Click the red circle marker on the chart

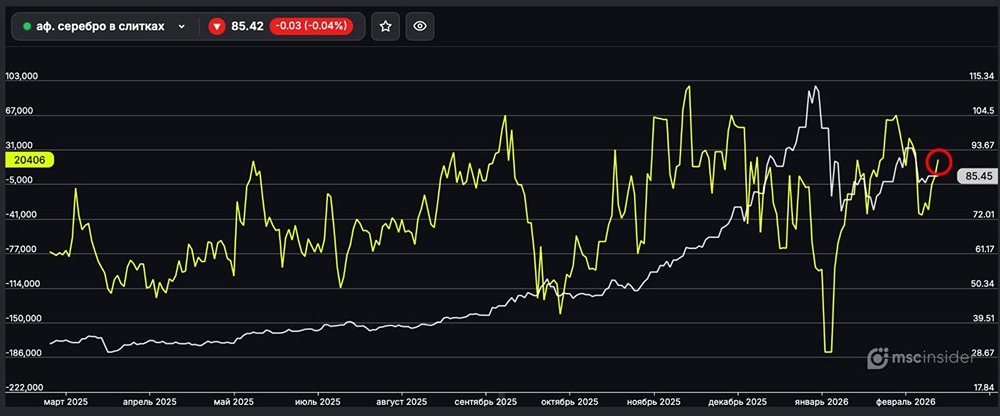point(938,160)
